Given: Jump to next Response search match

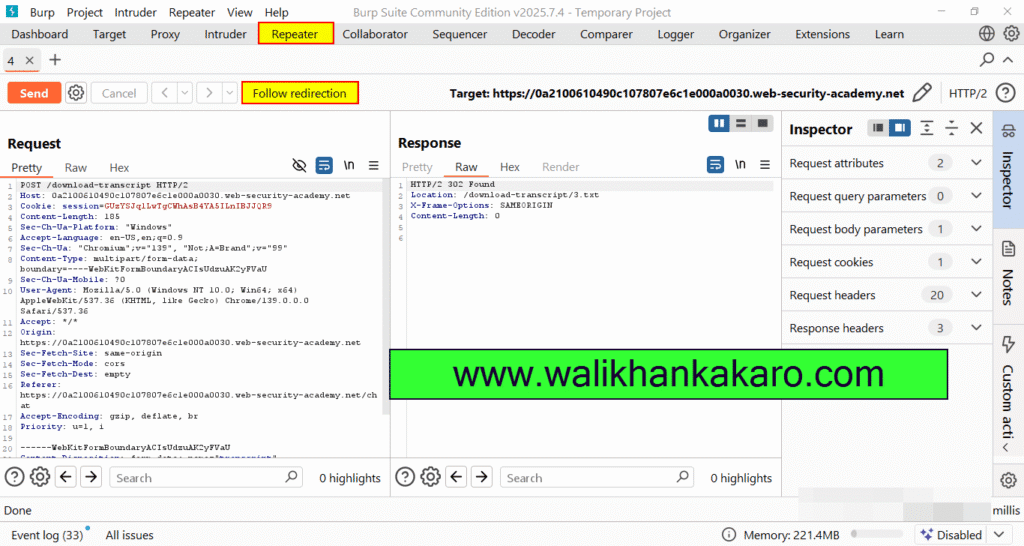Looking at the screenshot, I should point(482,477).
